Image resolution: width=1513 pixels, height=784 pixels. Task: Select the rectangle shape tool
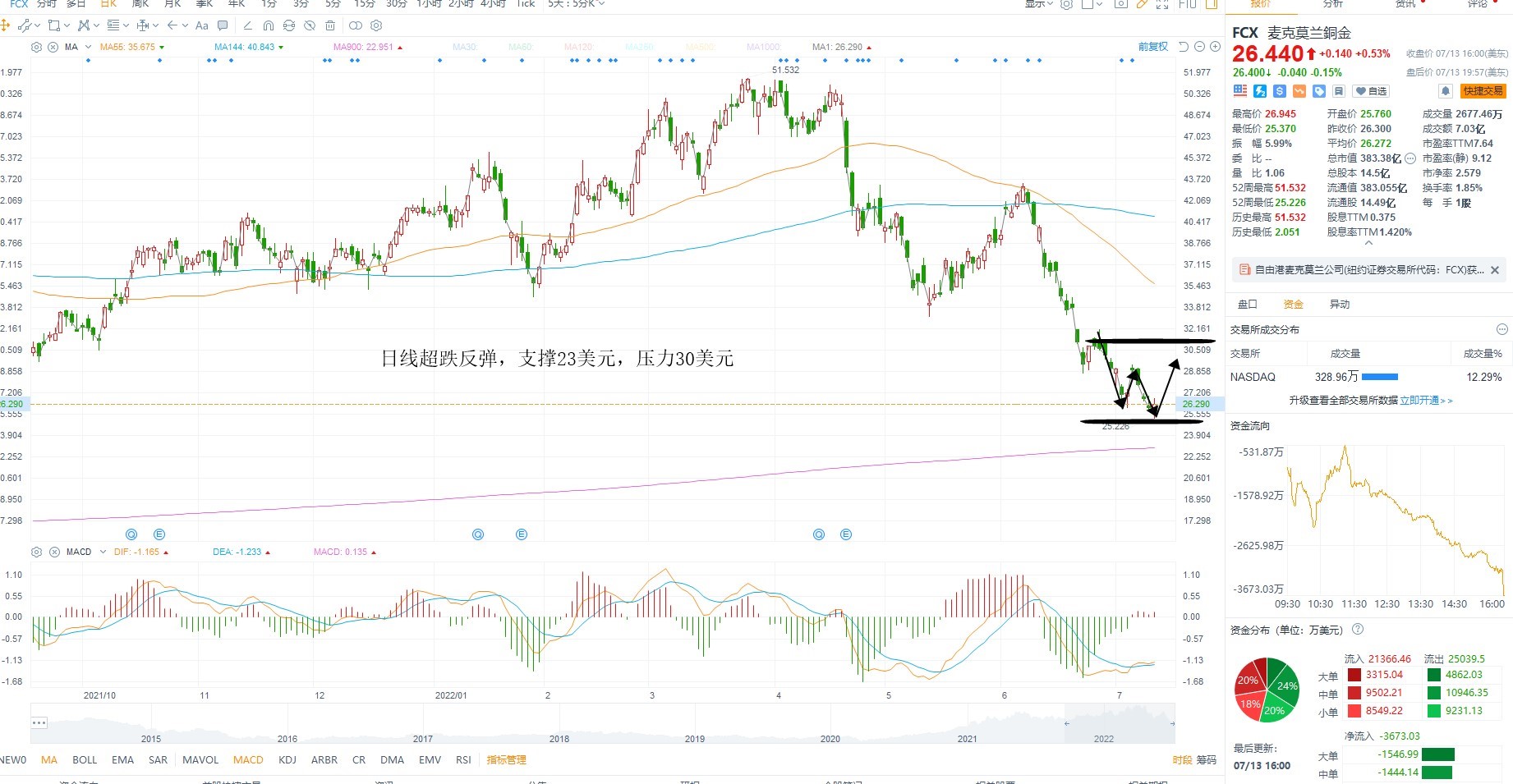click(x=53, y=25)
